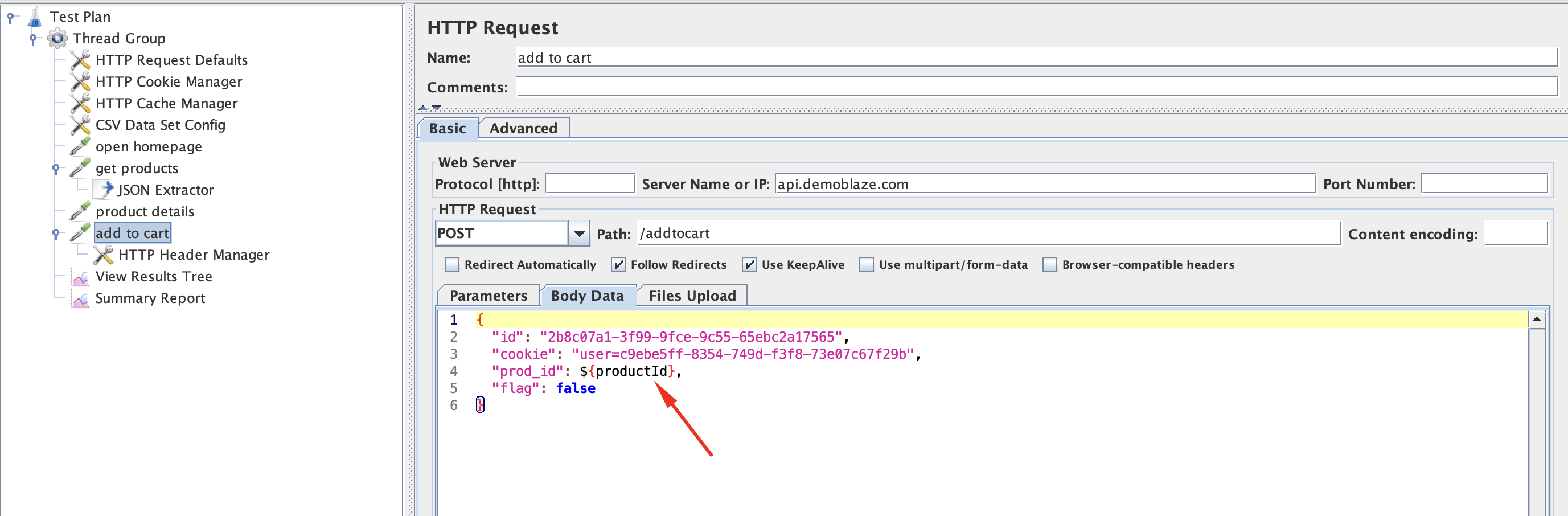Click the View Results Tree listener icon
1568x516 pixels.
[x=80, y=277]
